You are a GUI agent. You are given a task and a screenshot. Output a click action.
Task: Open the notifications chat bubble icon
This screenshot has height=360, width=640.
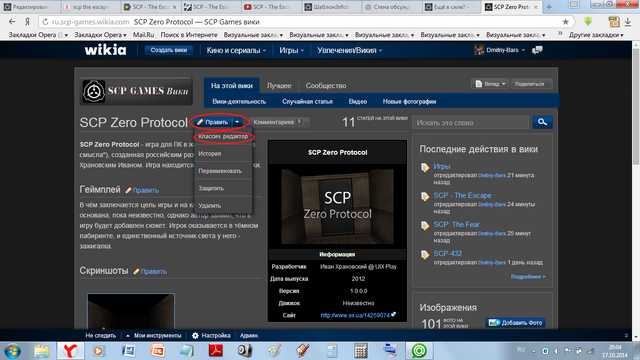(x=537, y=50)
